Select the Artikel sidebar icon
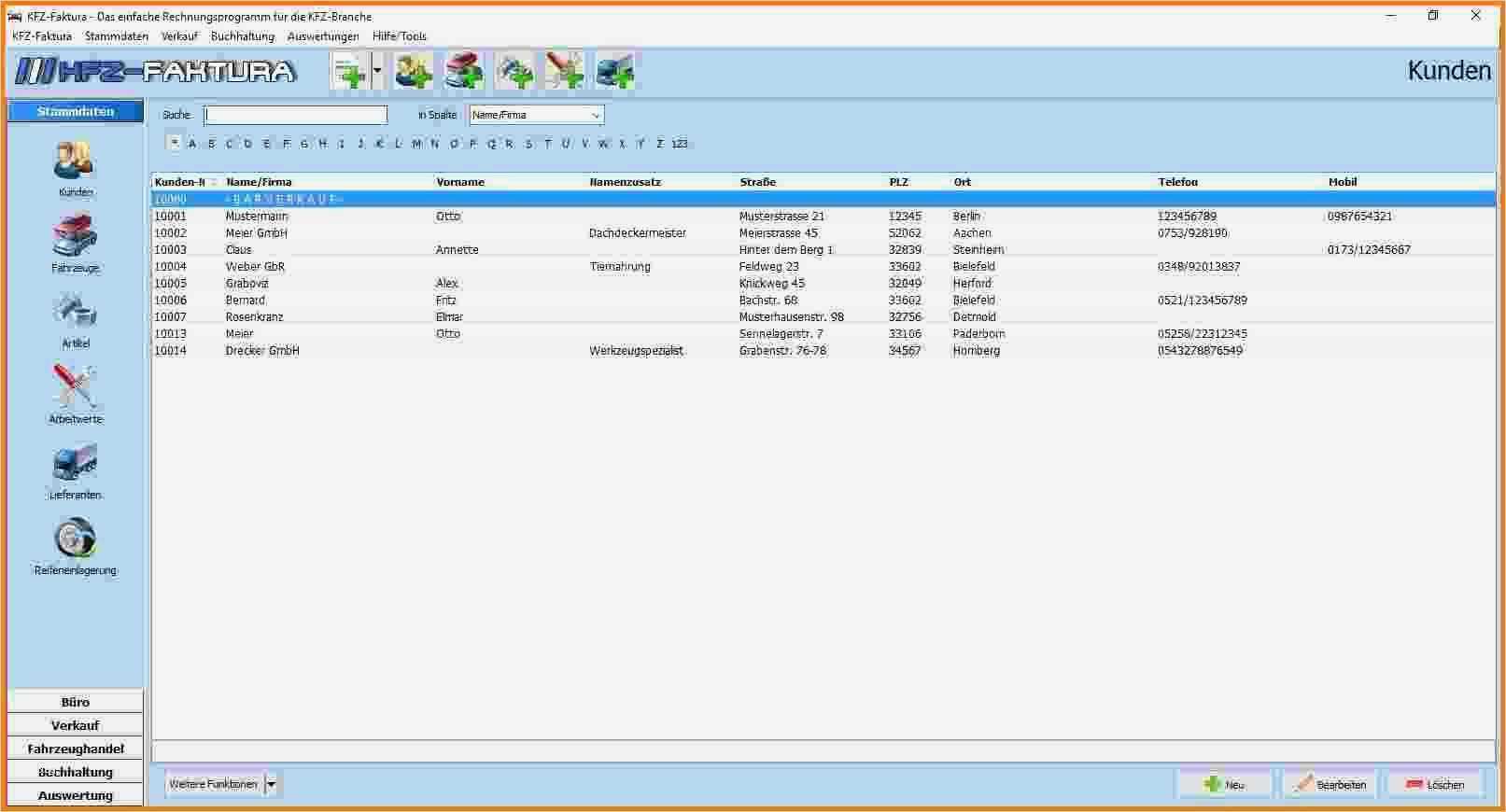Viewport: 1506px width, 812px height. [76, 314]
